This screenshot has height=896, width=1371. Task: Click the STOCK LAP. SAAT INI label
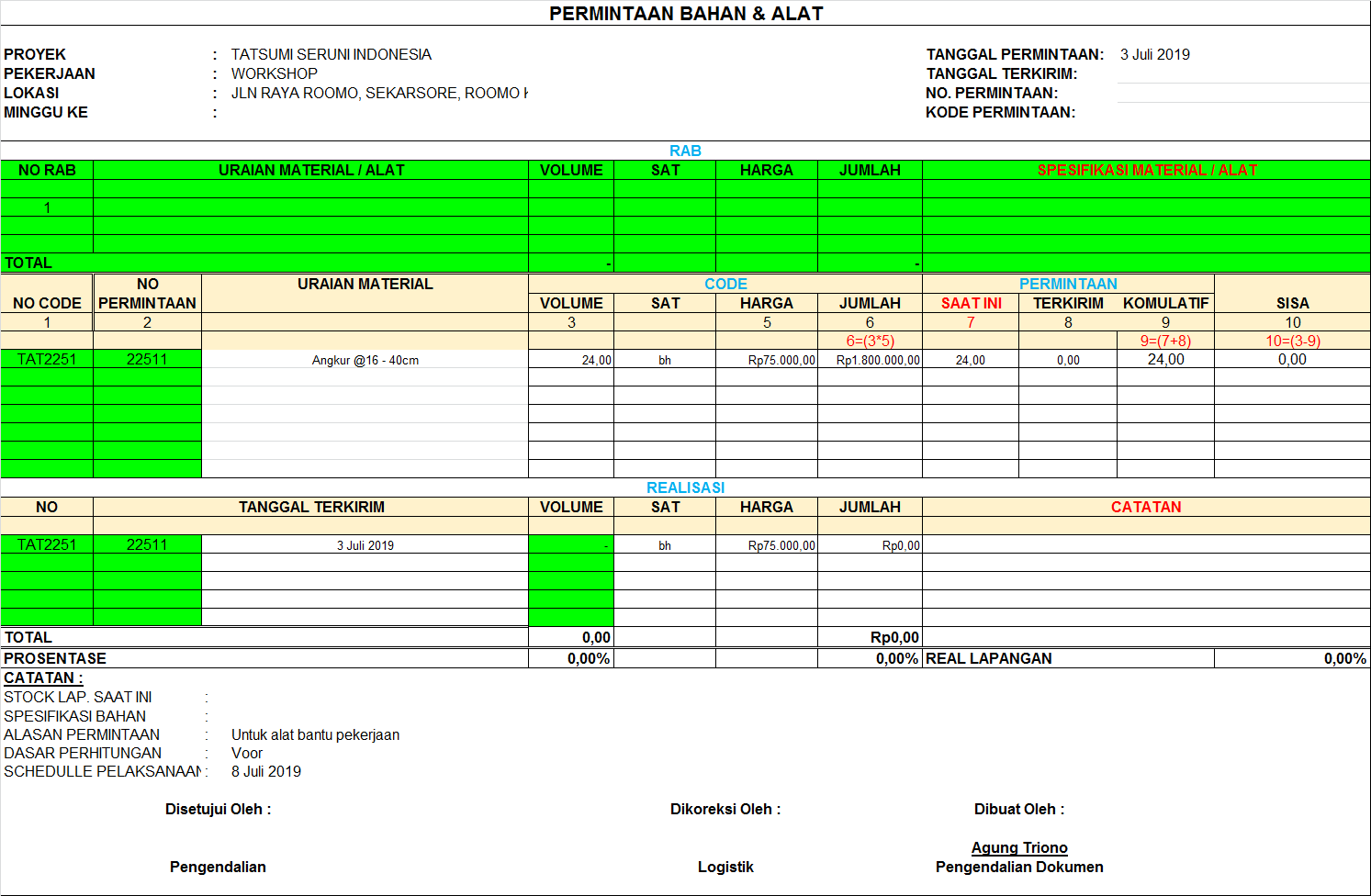click(x=78, y=697)
